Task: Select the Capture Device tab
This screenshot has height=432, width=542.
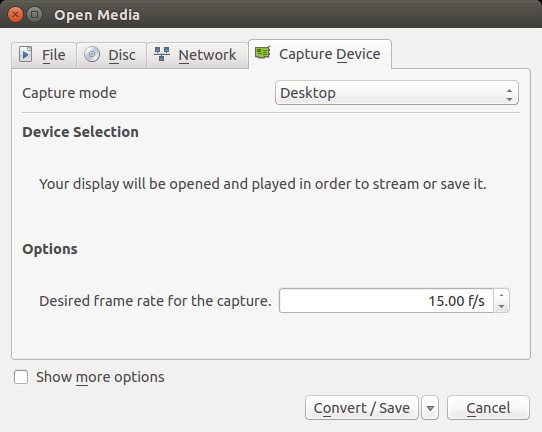Action: pyautogui.click(x=320, y=54)
